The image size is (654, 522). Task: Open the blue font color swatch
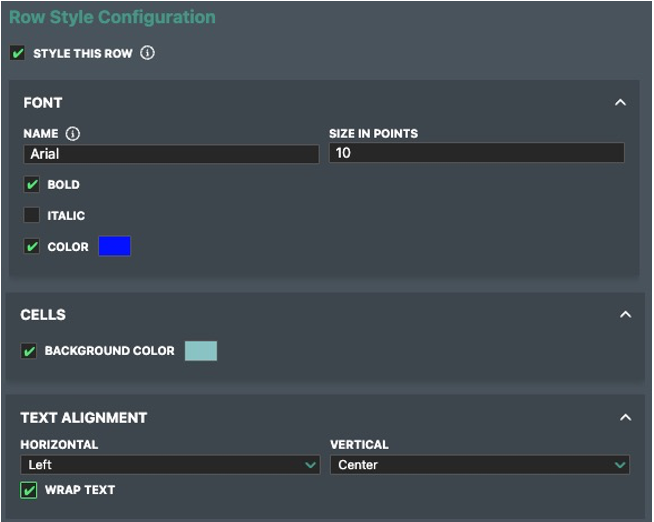[x=115, y=247]
